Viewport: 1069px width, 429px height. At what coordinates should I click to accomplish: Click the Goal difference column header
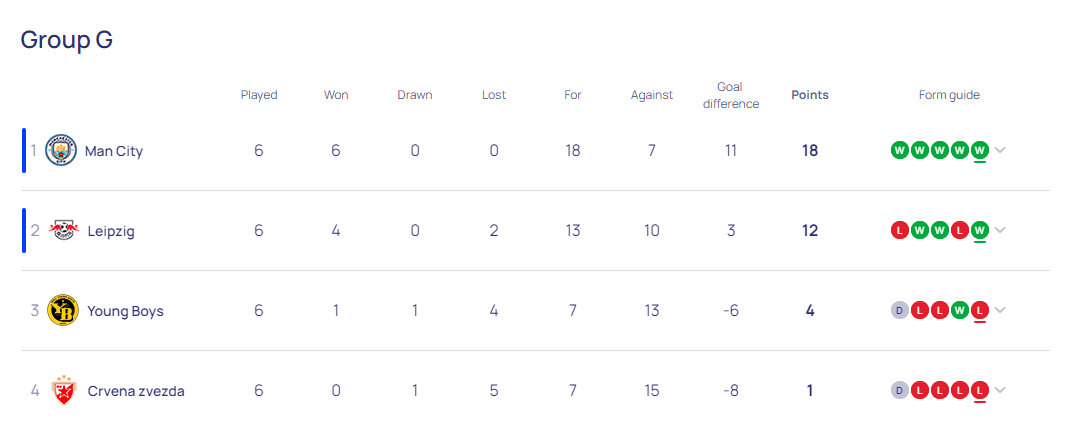point(731,95)
